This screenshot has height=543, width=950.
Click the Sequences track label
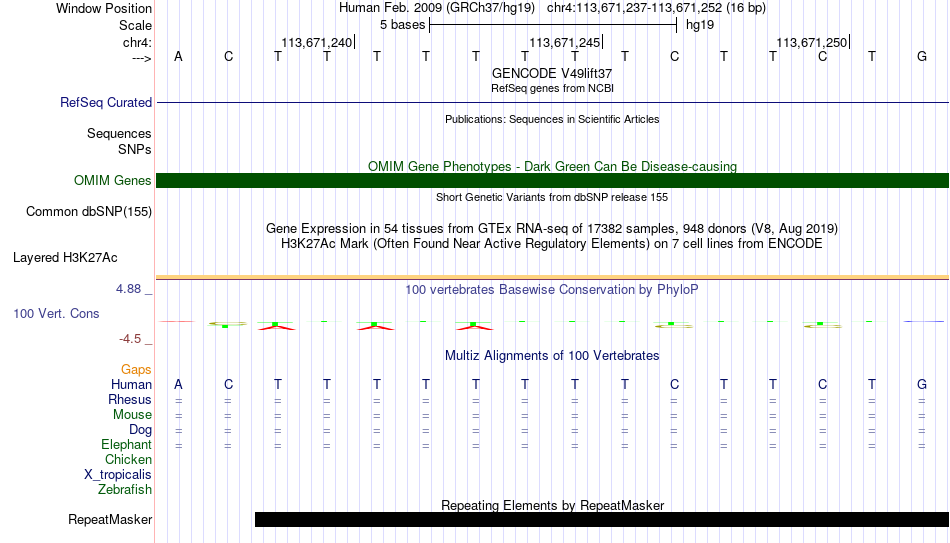point(119,133)
